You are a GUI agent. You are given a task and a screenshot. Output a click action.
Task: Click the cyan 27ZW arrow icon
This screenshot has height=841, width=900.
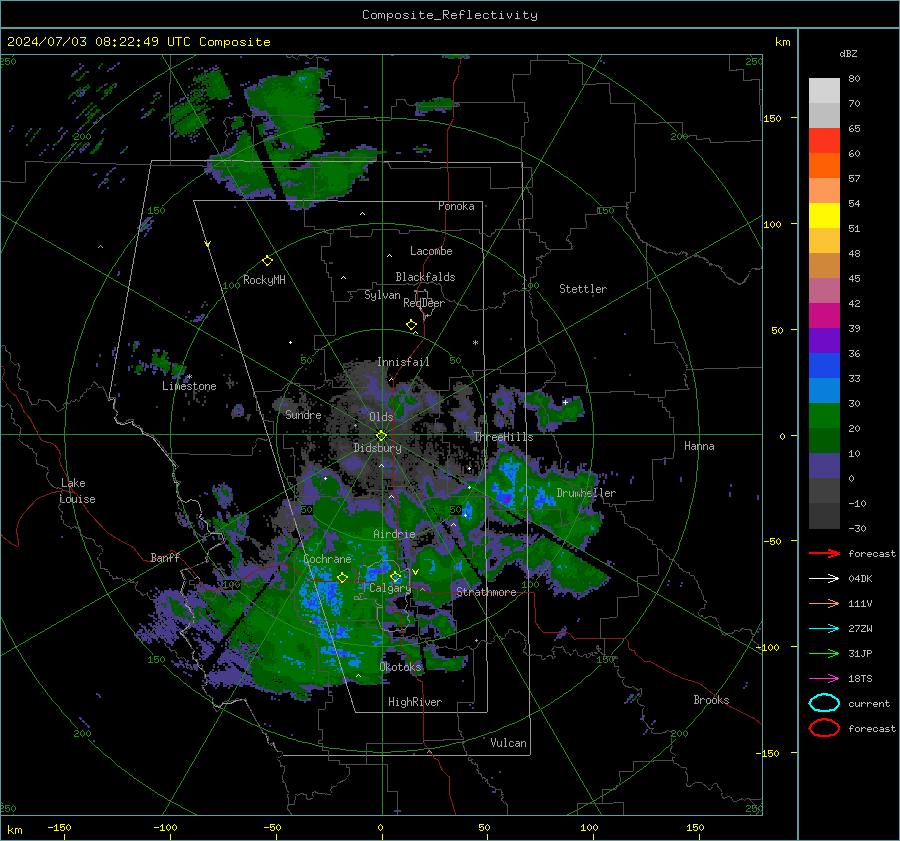tap(824, 629)
